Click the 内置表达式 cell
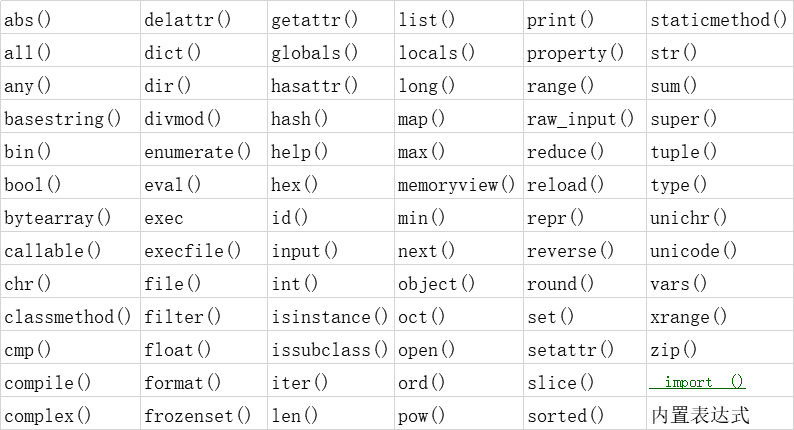The image size is (794, 430). pos(699,415)
